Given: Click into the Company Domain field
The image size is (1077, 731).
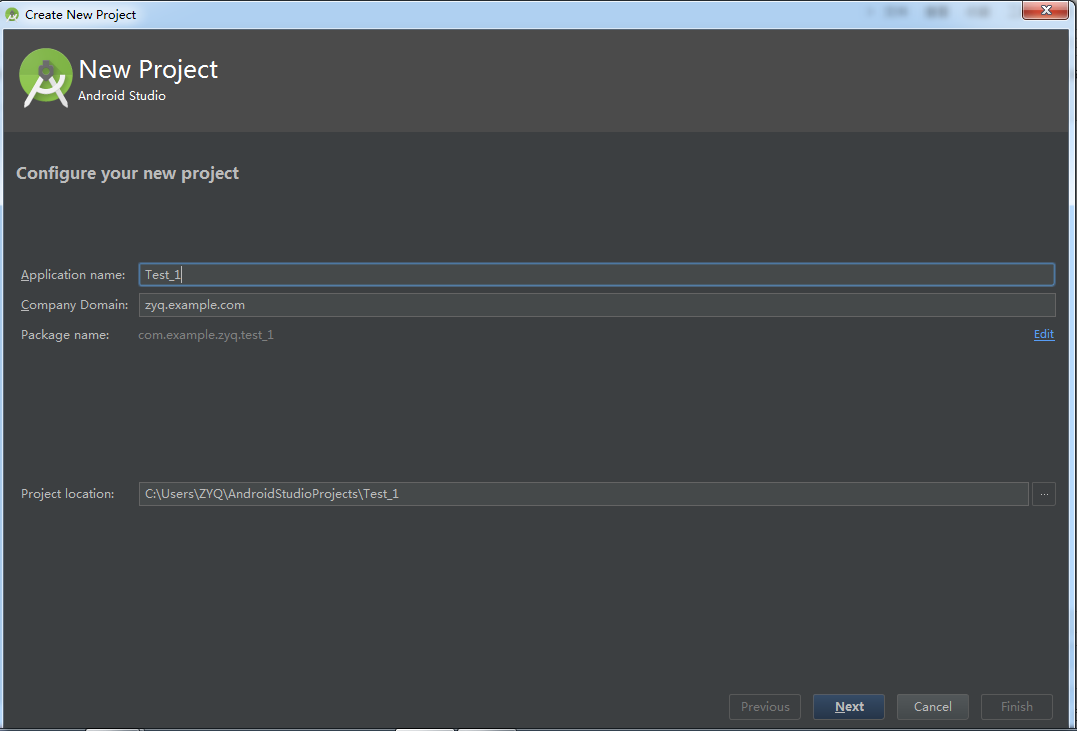Looking at the screenshot, I should point(597,305).
